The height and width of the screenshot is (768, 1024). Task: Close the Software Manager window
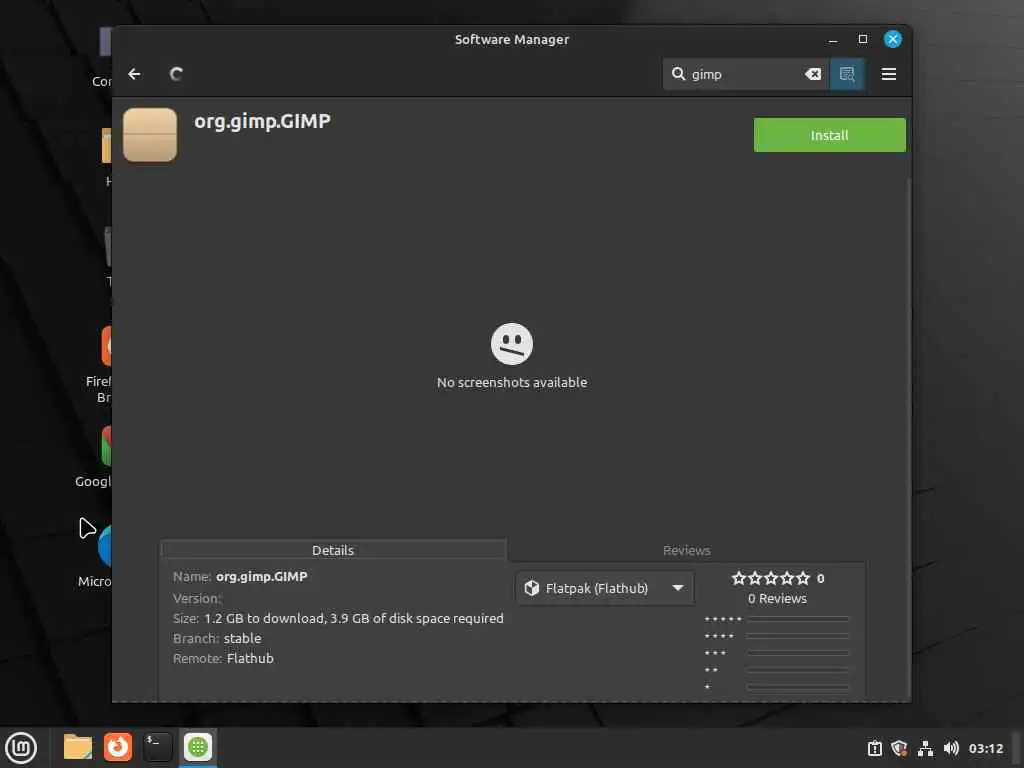(x=893, y=39)
